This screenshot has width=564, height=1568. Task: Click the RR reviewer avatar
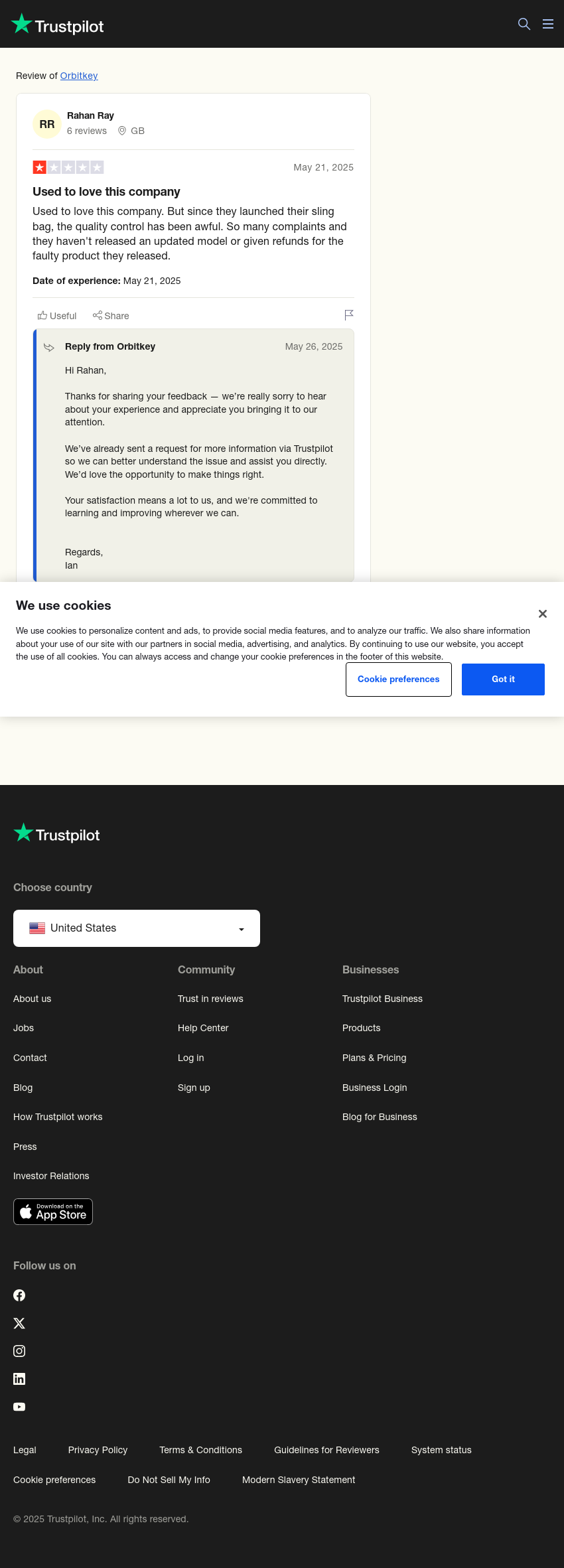click(x=47, y=124)
